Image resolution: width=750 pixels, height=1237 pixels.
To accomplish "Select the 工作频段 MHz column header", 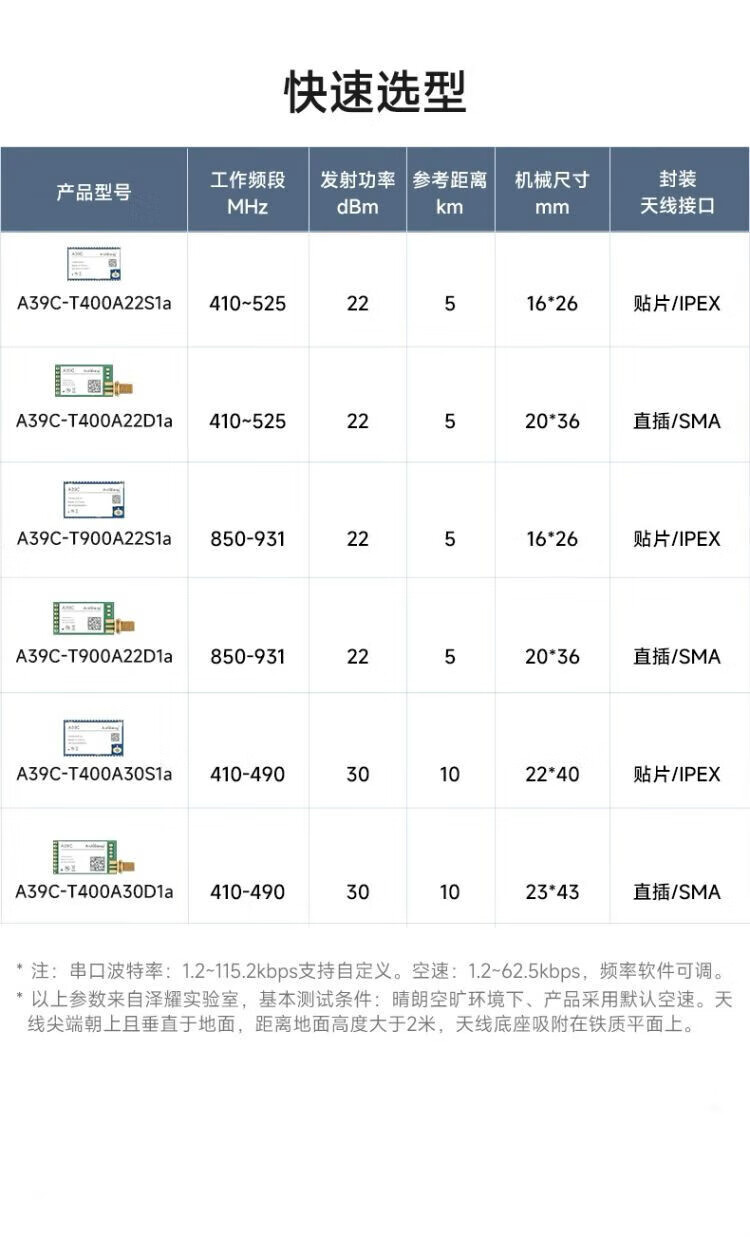I will coord(248,192).
